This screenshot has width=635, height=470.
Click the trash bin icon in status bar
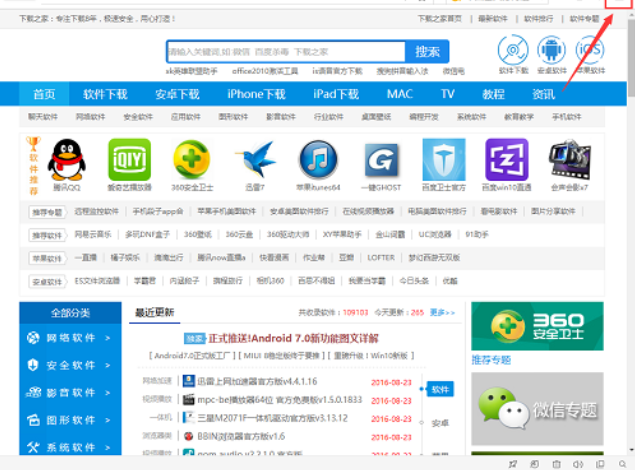[556, 464]
